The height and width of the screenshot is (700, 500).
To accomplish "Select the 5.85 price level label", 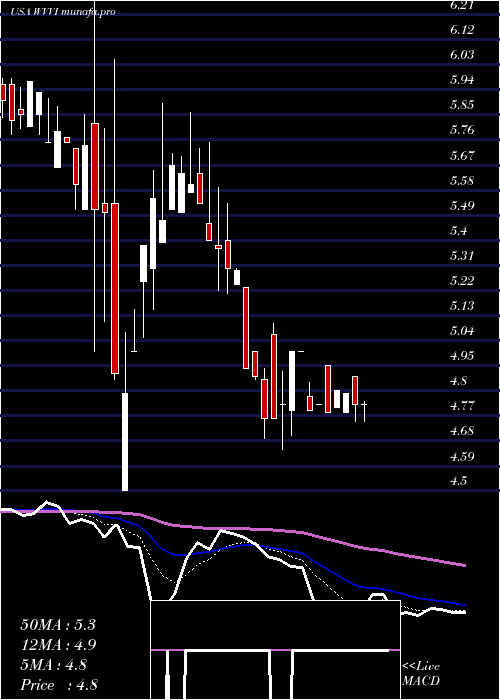I will (462, 105).
